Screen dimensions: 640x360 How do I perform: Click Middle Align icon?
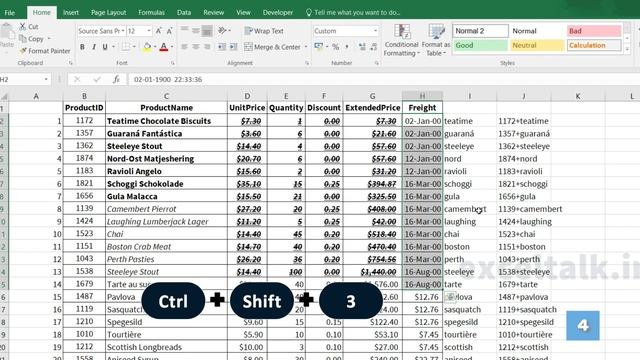pyautogui.click(x=196, y=31)
